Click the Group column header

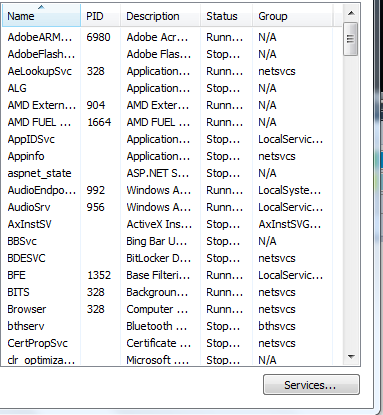point(292,16)
